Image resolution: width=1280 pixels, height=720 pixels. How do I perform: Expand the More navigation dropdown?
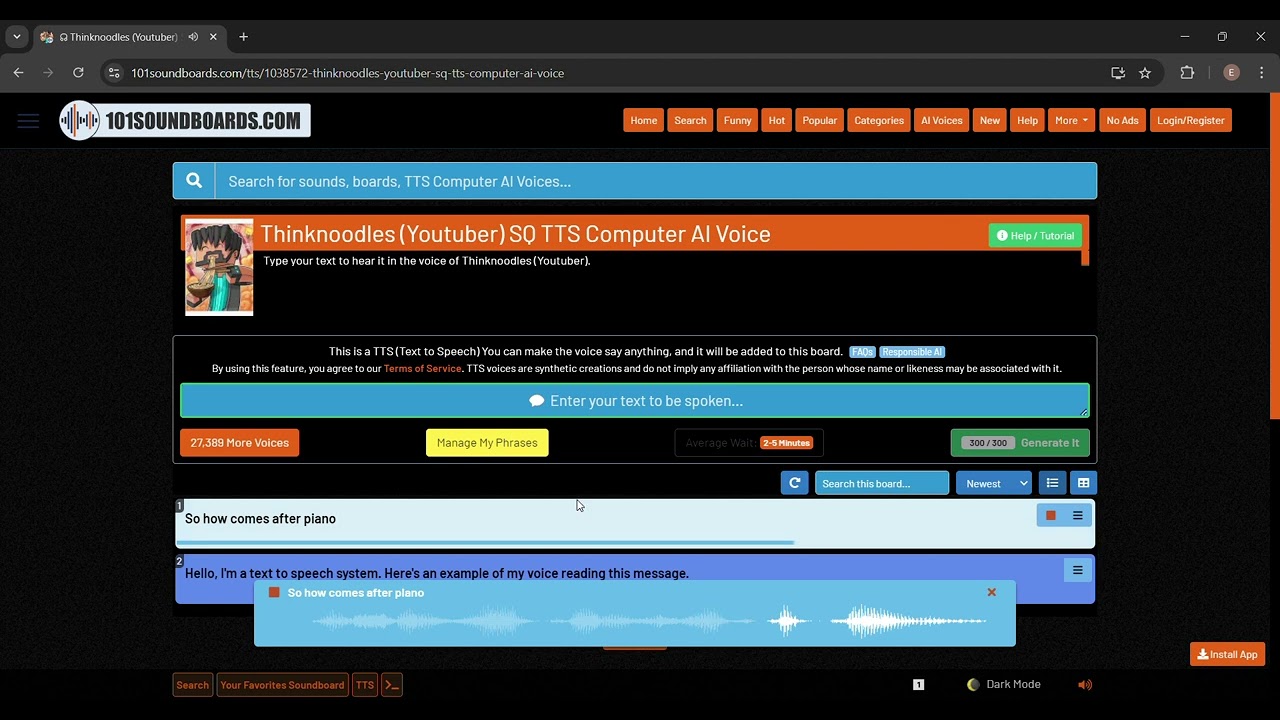tap(1071, 120)
